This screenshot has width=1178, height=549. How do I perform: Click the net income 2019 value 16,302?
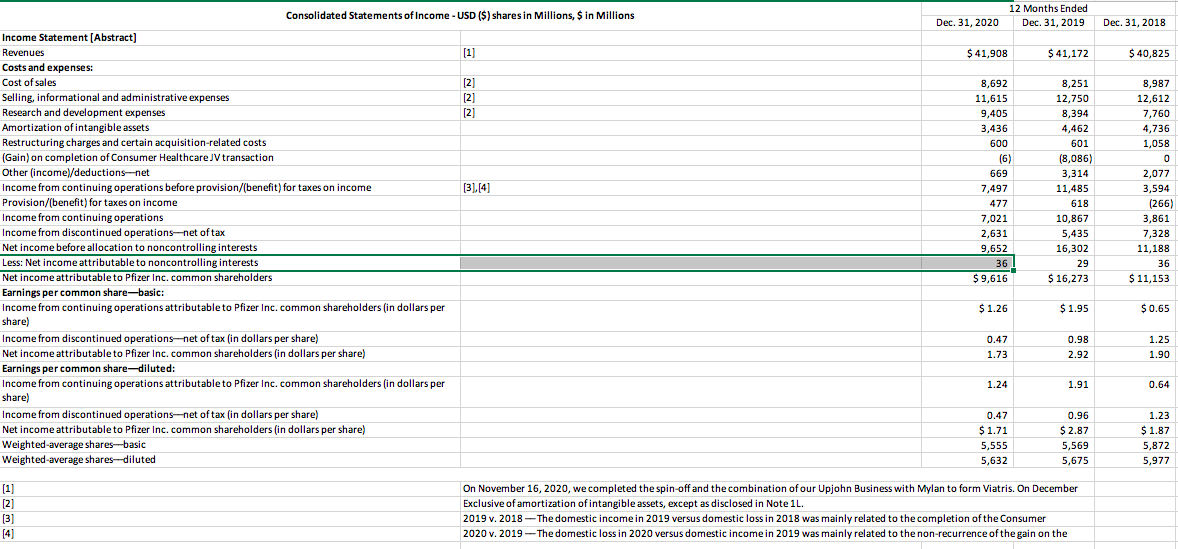(1074, 249)
